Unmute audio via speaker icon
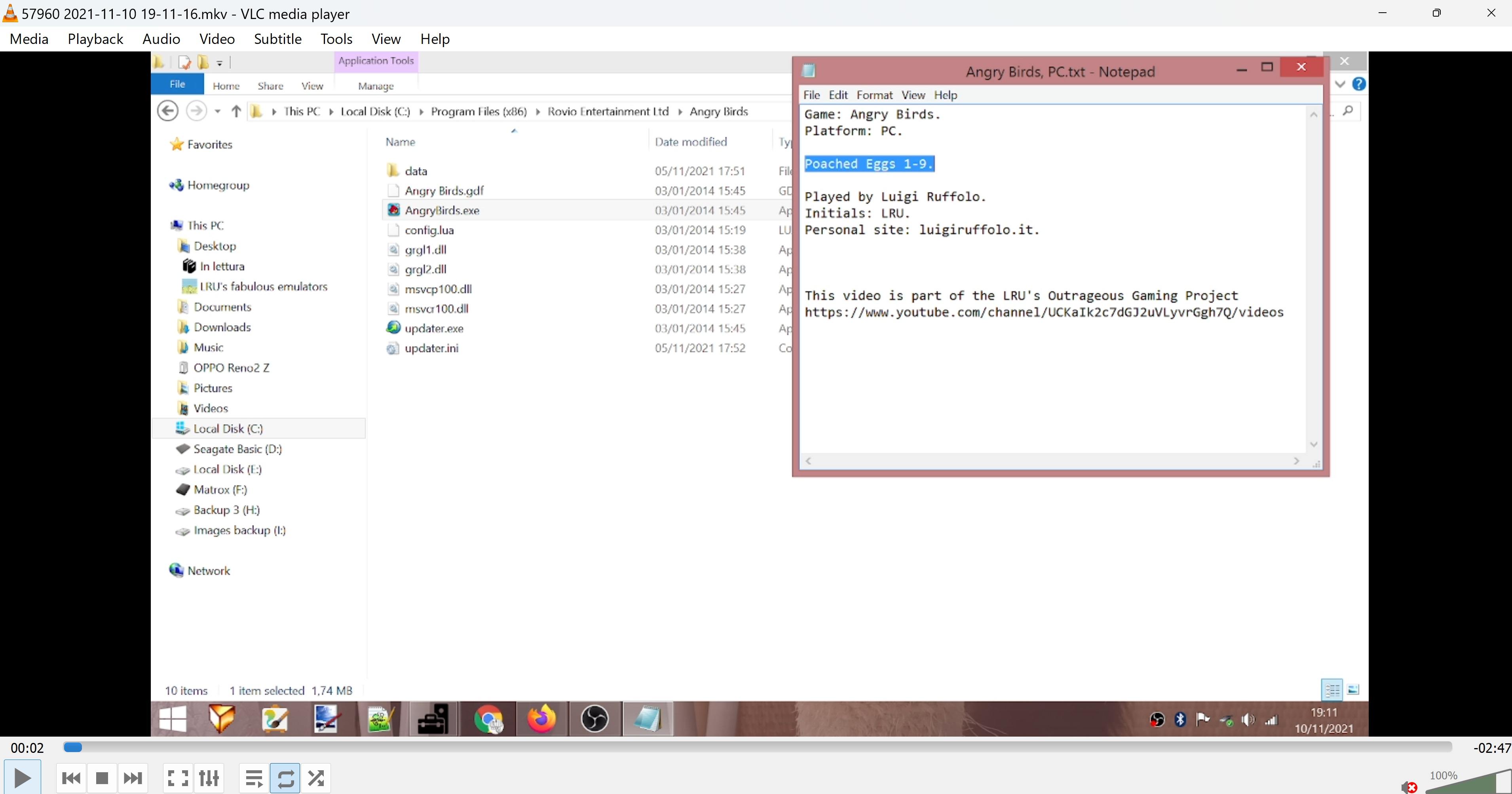Image resolution: width=1512 pixels, height=794 pixels. click(x=1408, y=787)
